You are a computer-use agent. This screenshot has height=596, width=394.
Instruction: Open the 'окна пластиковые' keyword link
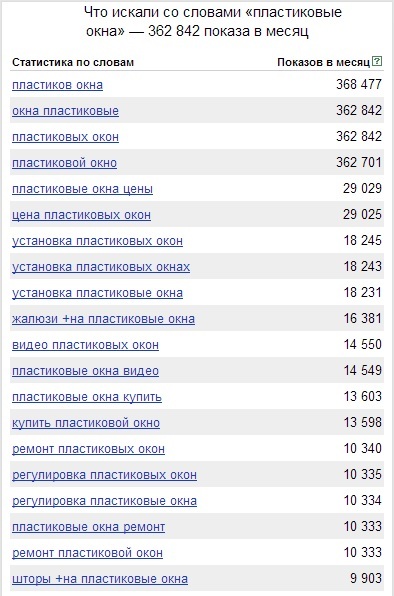[x=65, y=111]
